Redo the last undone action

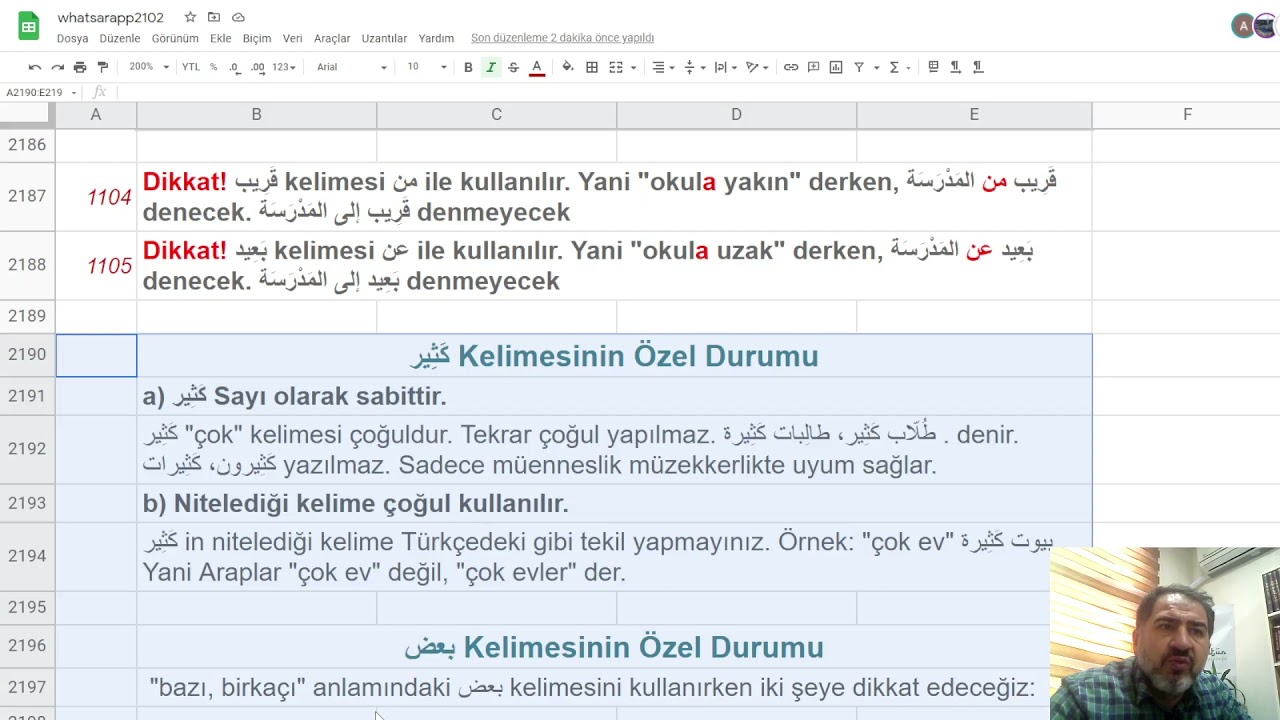pyautogui.click(x=57, y=67)
